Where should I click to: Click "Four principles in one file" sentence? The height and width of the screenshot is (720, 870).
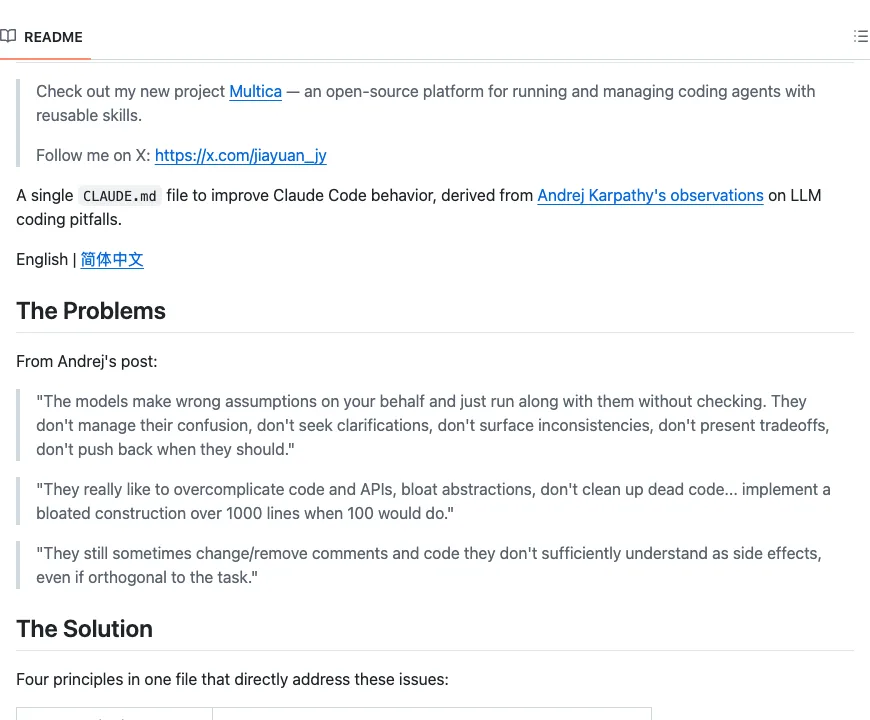point(232,680)
